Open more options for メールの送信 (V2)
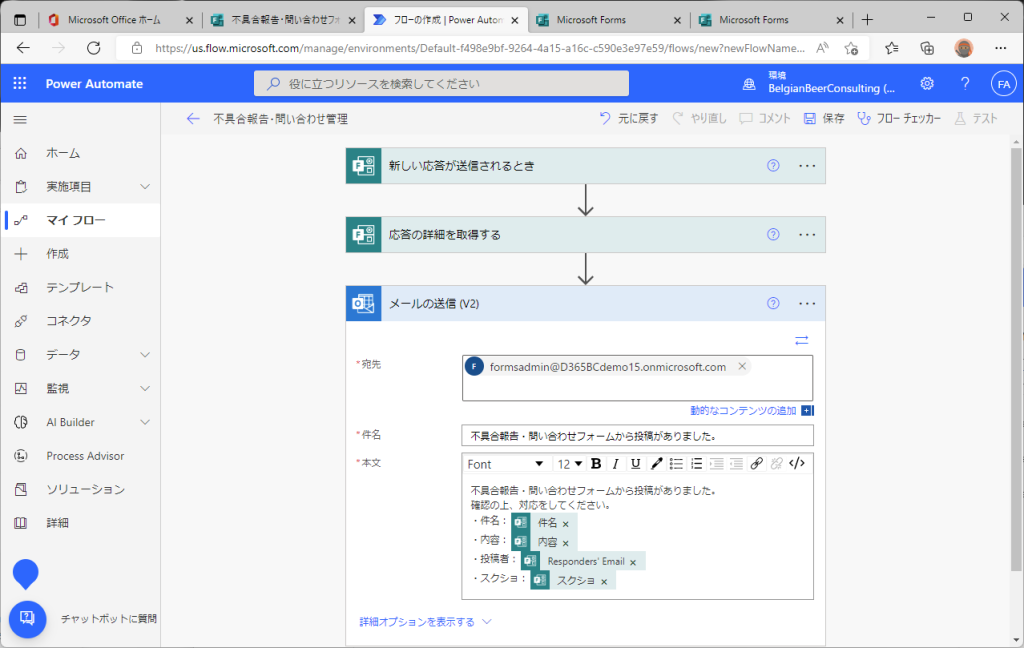 point(807,303)
